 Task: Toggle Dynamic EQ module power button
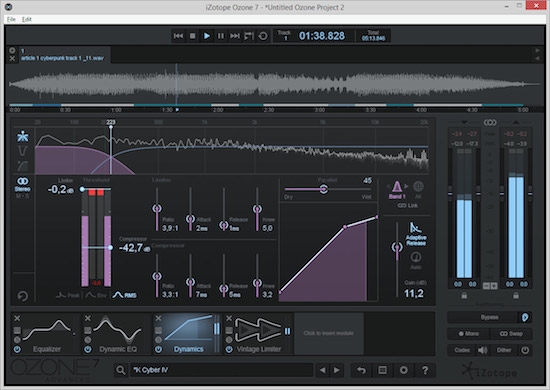[88, 349]
